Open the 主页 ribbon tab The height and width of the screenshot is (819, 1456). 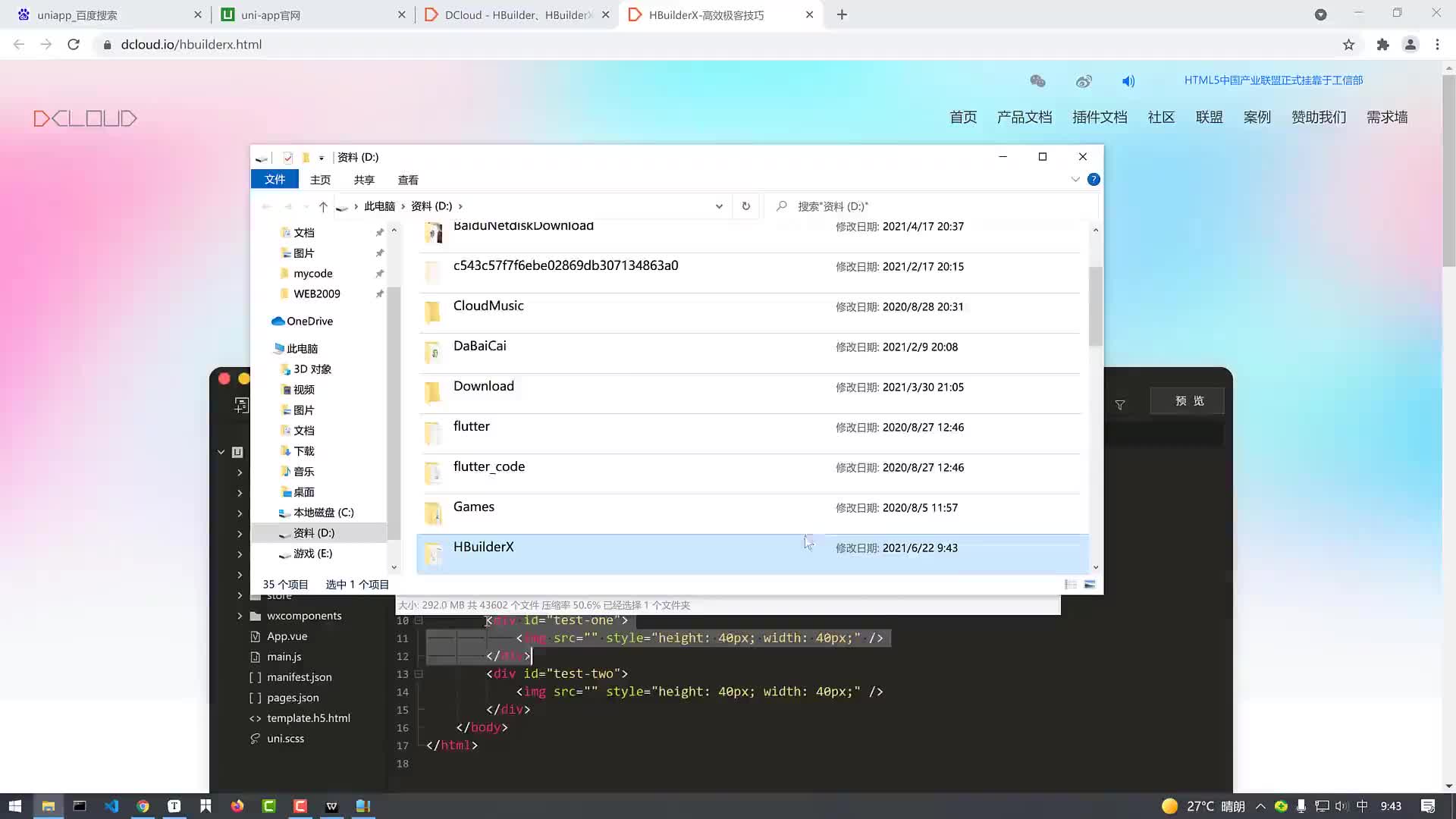[320, 180]
